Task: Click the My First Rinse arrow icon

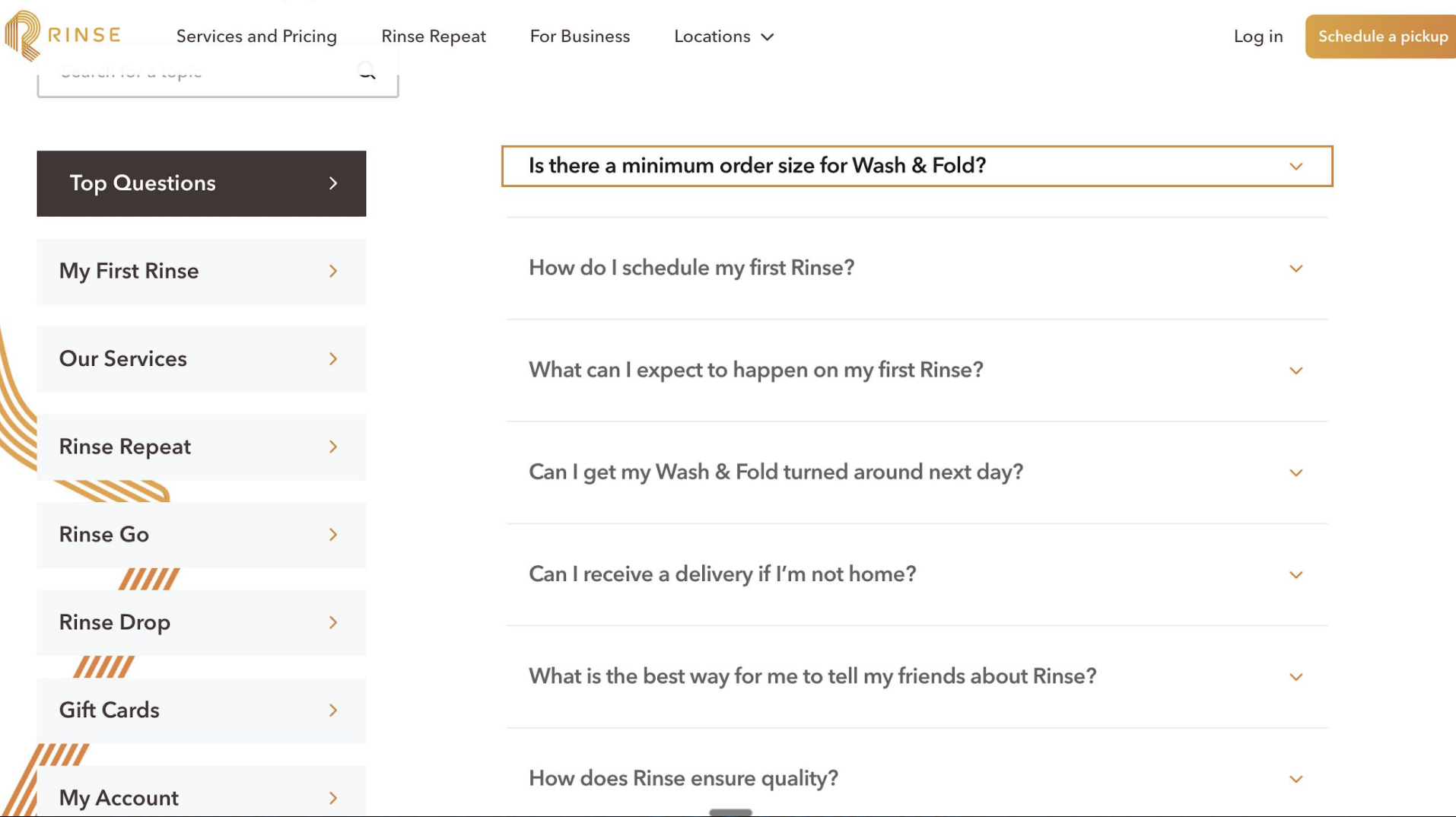Action: coord(333,272)
